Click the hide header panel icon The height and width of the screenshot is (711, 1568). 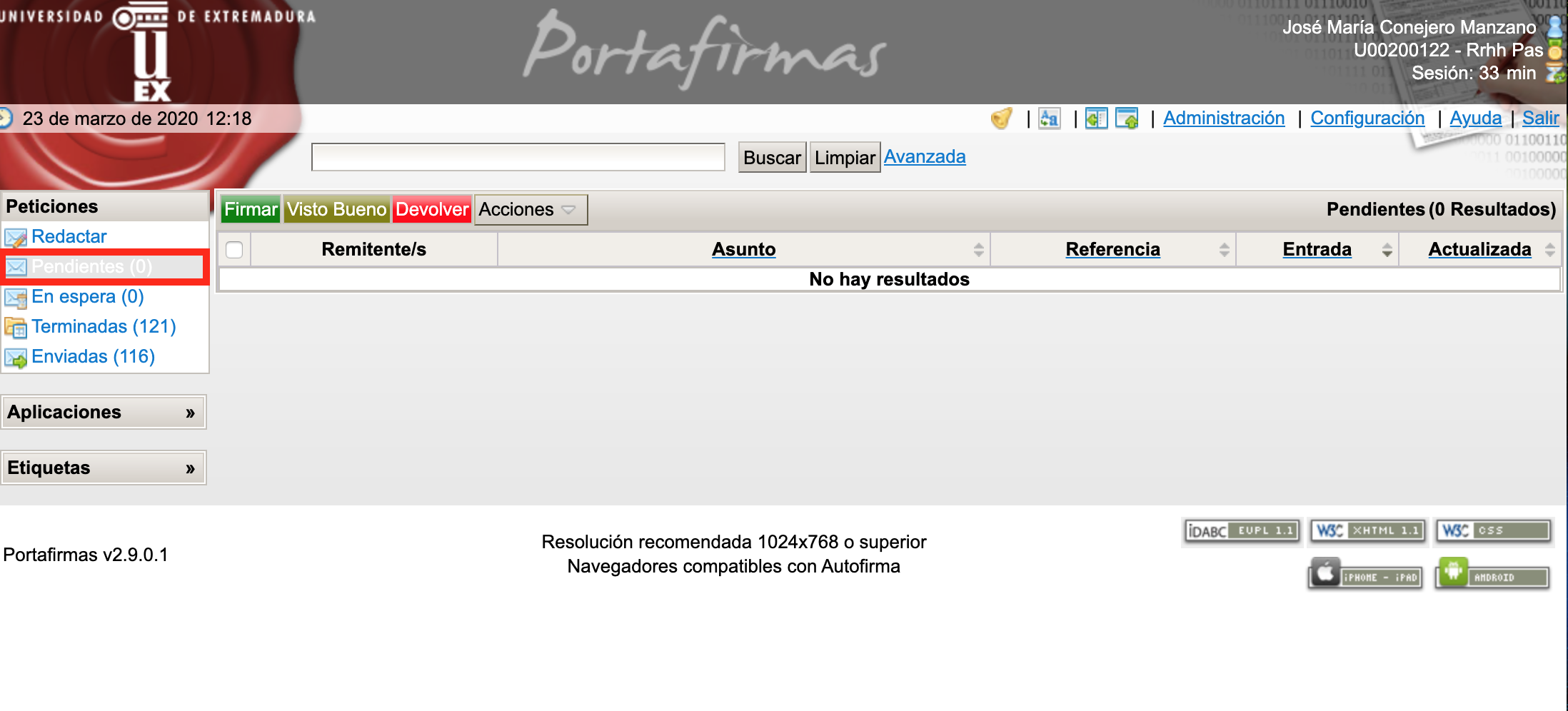(1127, 118)
